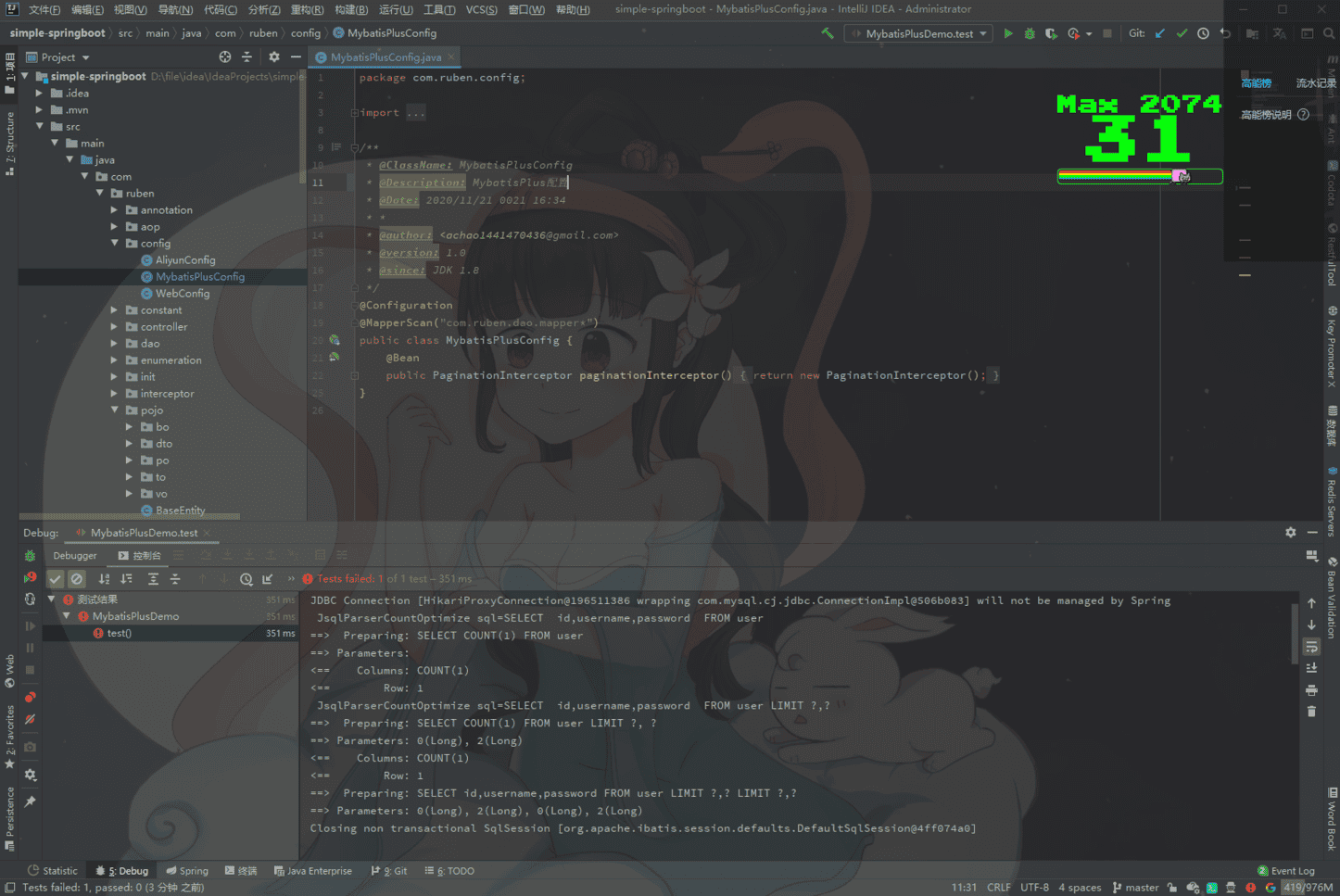
Task: Select WebConfig file in project tree
Action: 182,294
